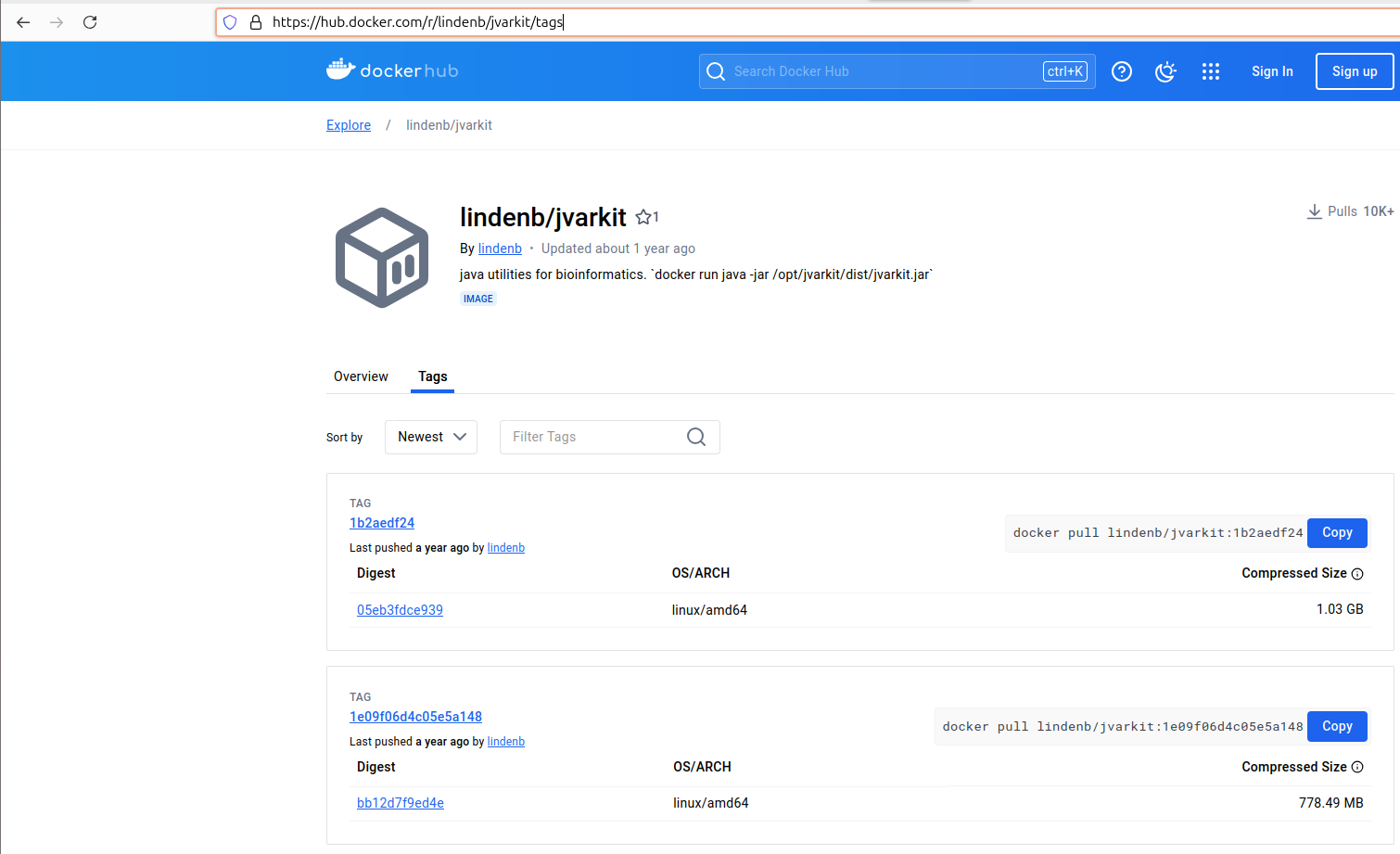Open the Sort by Newest dropdown
Viewport: 1400px width, 854px height.
point(431,437)
